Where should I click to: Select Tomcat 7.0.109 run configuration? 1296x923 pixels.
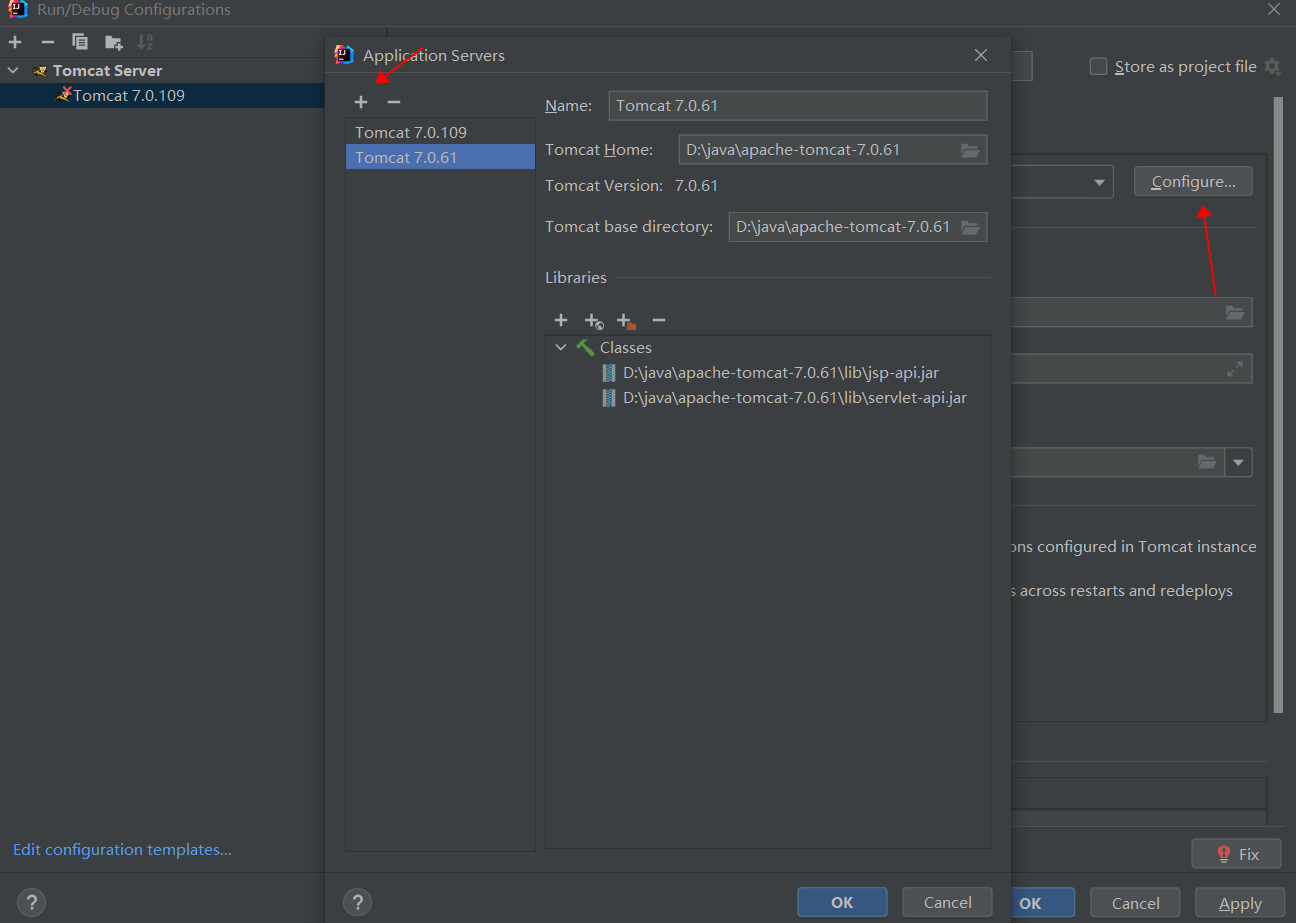click(128, 96)
